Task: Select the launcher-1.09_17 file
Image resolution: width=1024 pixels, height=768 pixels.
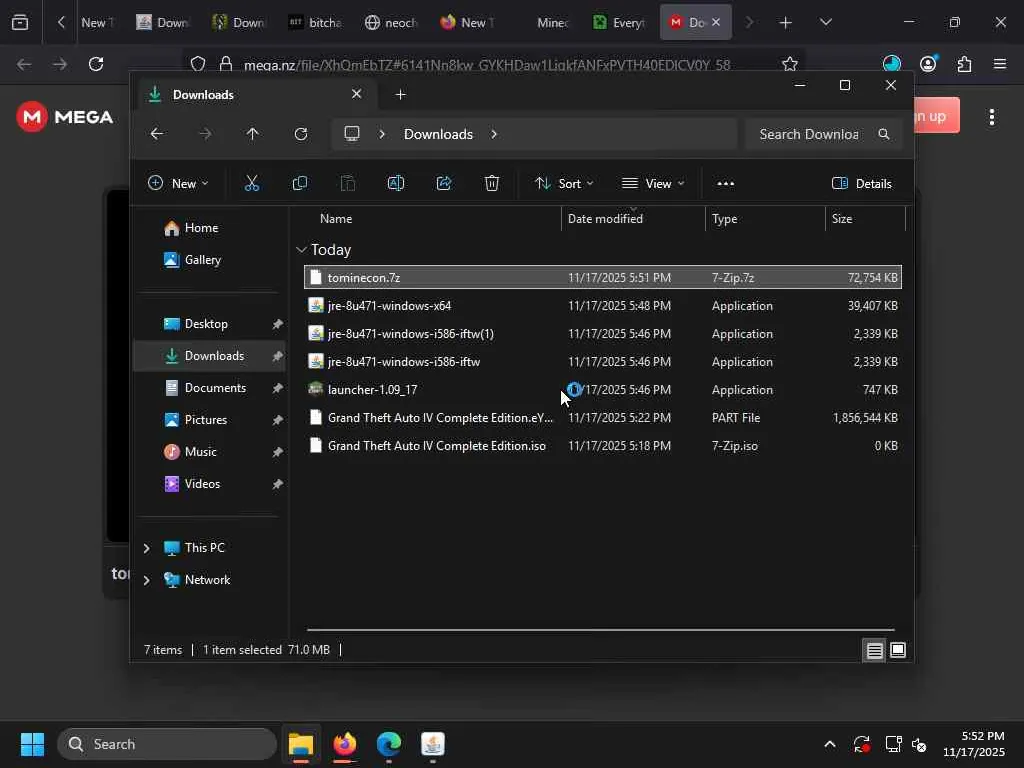Action: [603, 390]
